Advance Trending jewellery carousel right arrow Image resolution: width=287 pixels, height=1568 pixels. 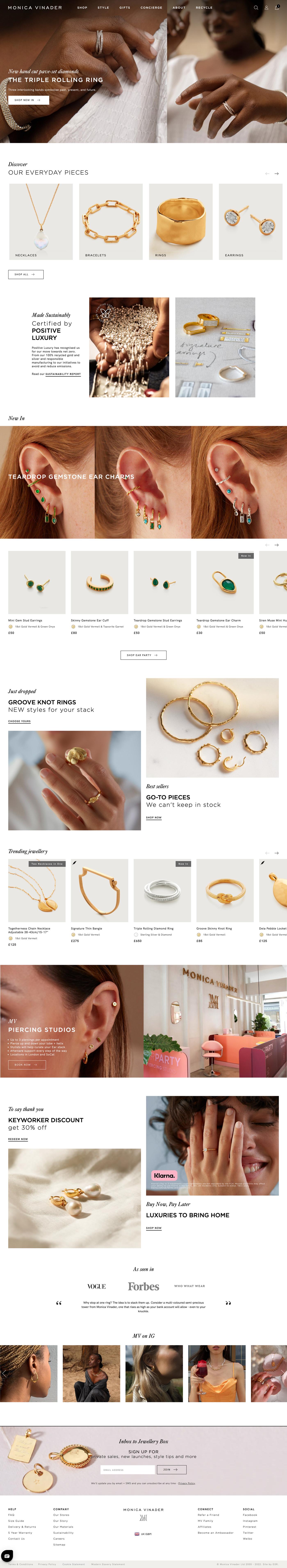tap(277, 853)
